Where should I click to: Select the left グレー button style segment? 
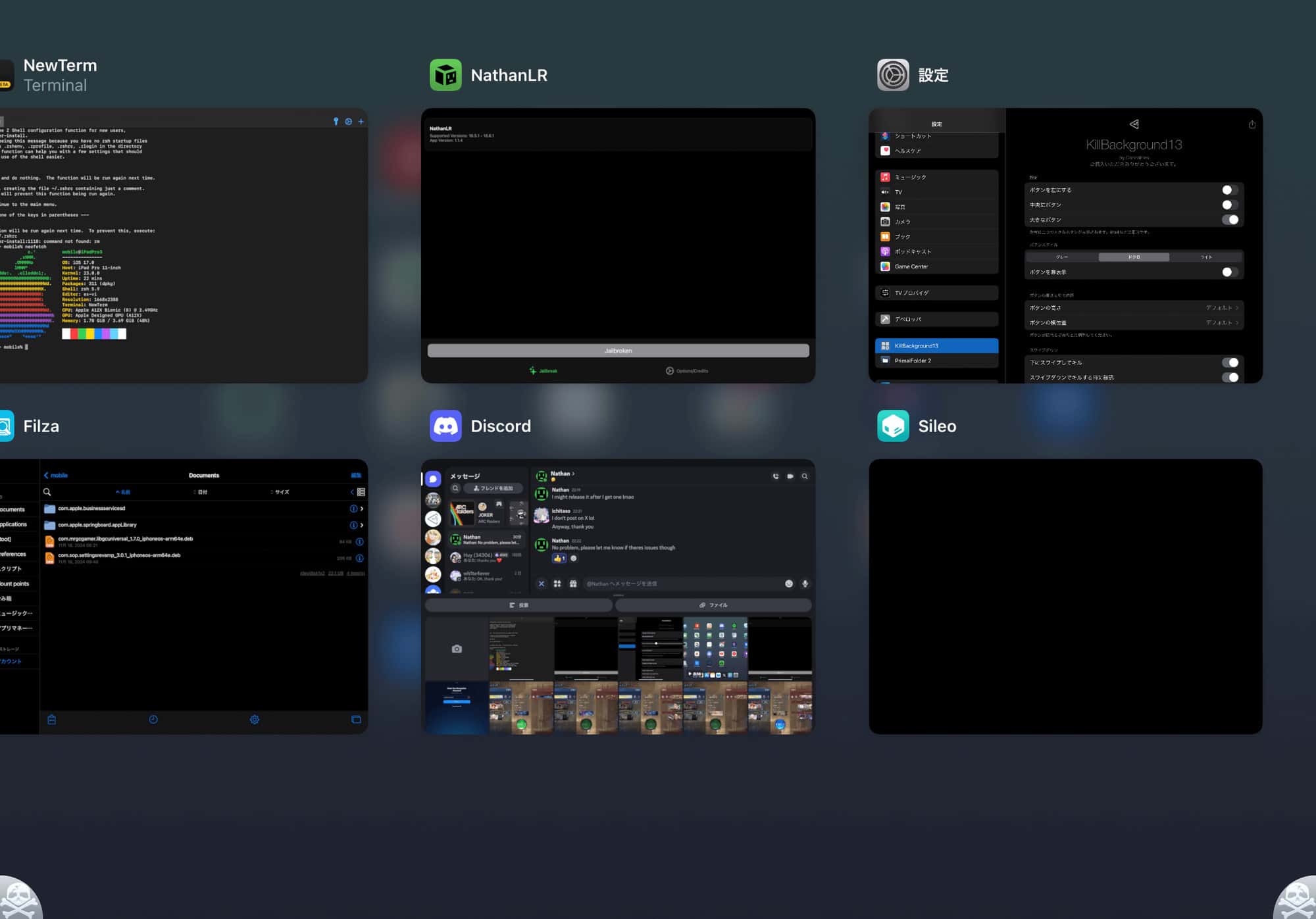[x=1062, y=257]
